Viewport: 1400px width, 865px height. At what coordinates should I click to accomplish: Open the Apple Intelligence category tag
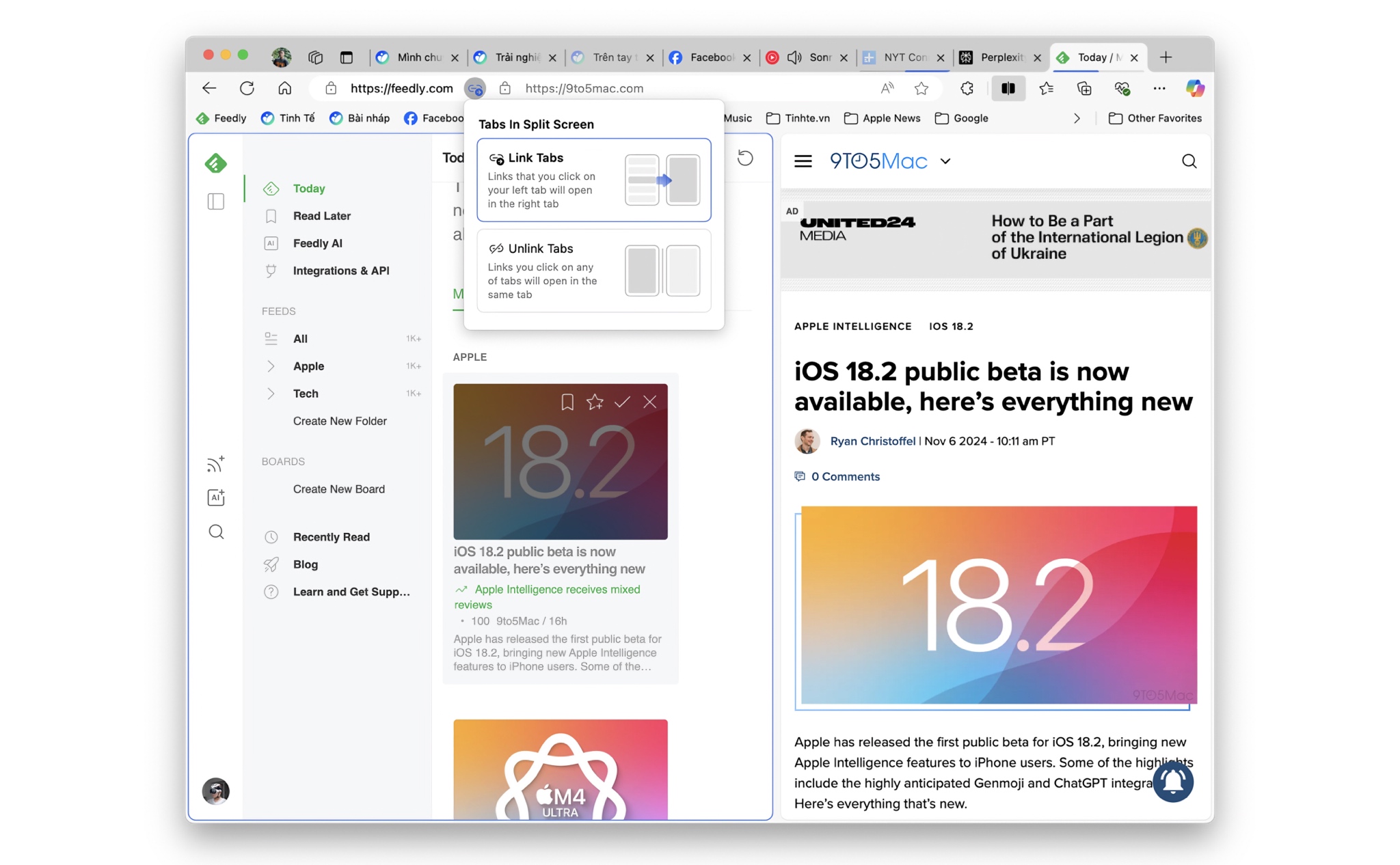pos(852,327)
